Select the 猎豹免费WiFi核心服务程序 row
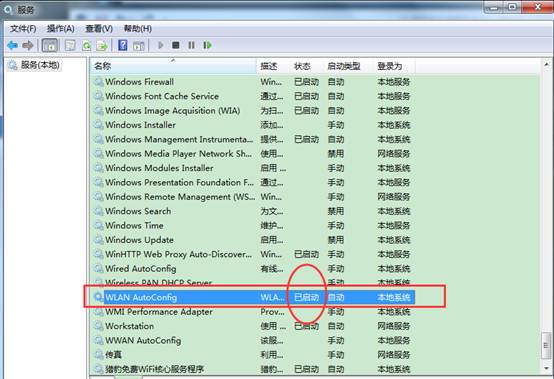Image resolution: width=554 pixels, height=379 pixels. pos(254,369)
